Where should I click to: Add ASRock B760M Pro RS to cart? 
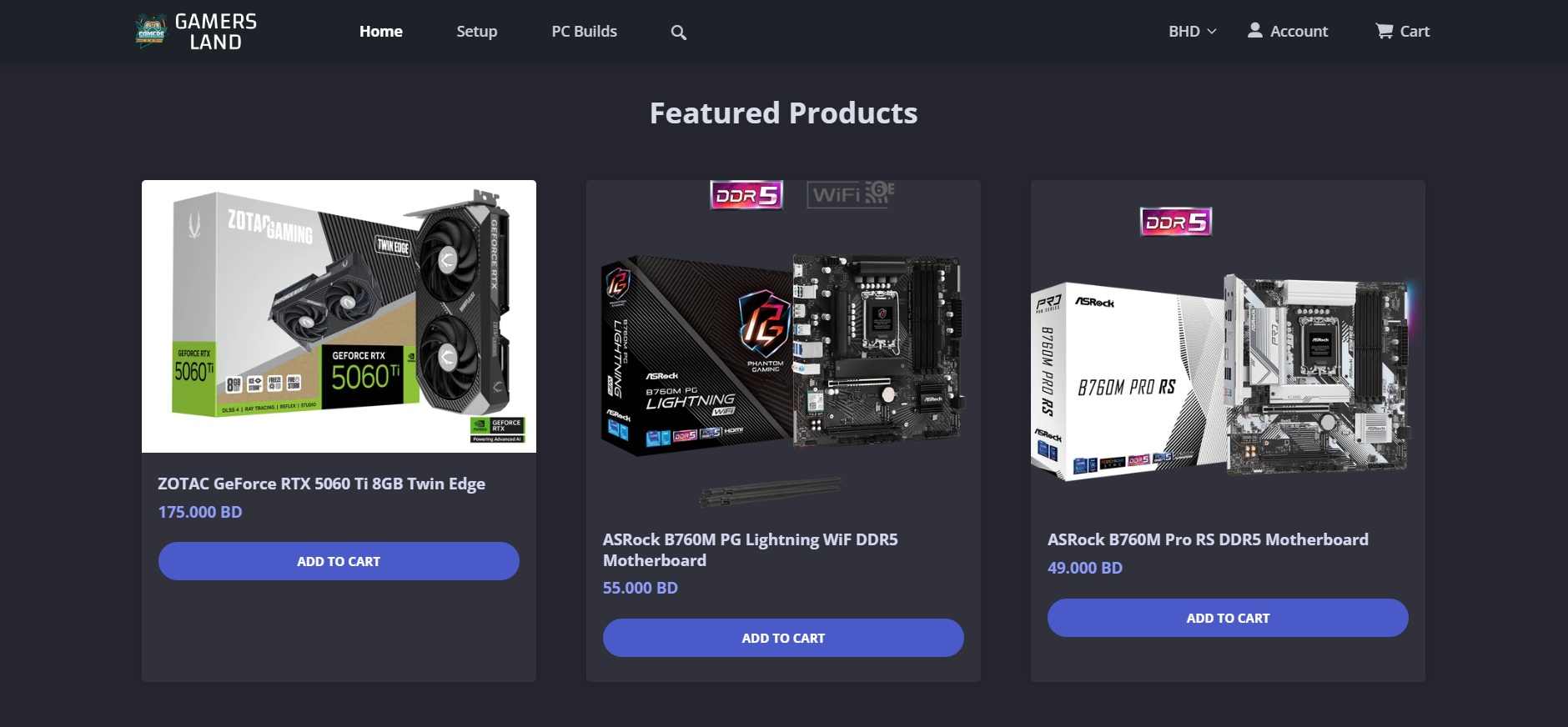[1228, 618]
